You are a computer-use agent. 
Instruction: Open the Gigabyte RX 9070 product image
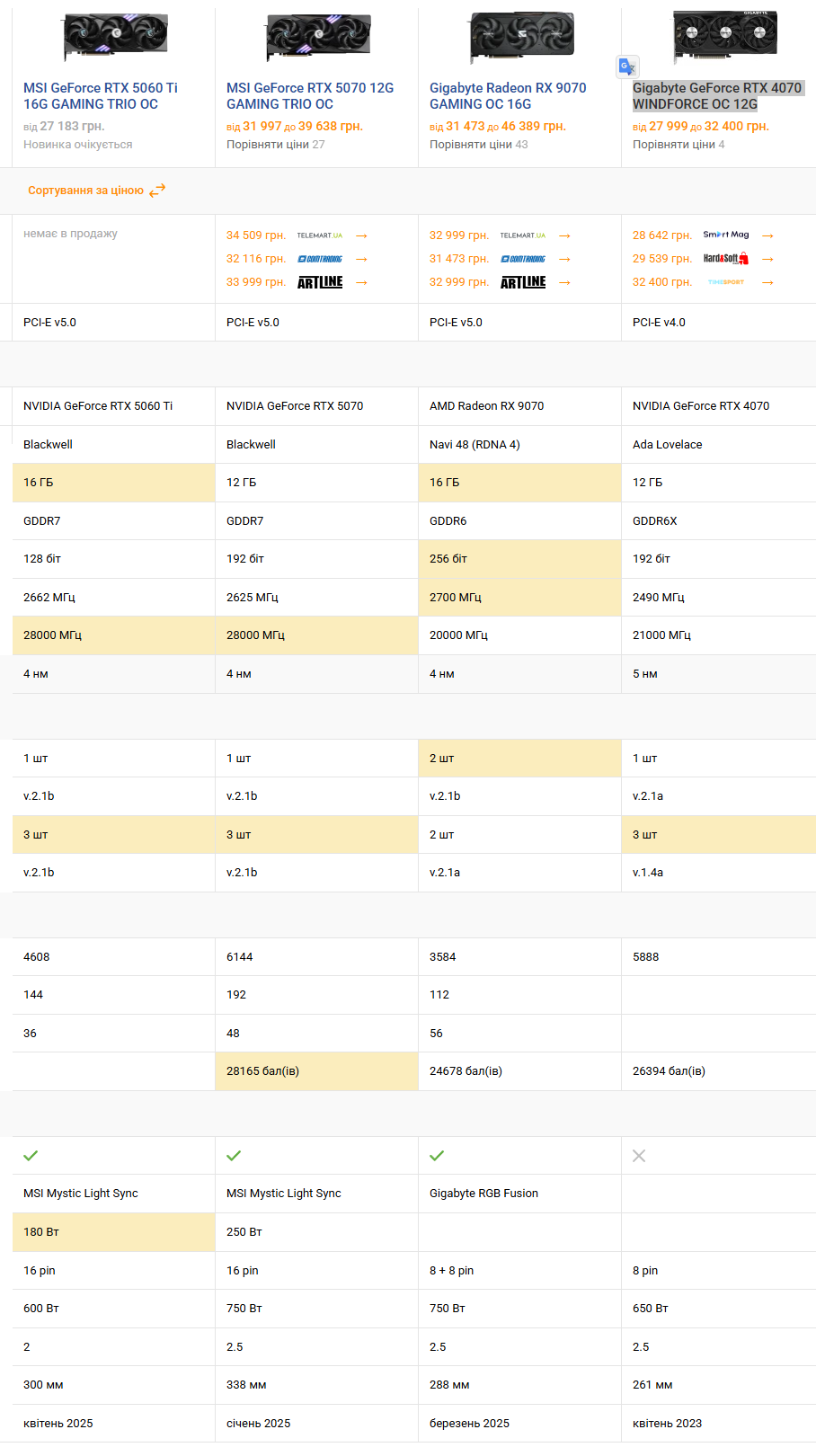tap(521, 38)
